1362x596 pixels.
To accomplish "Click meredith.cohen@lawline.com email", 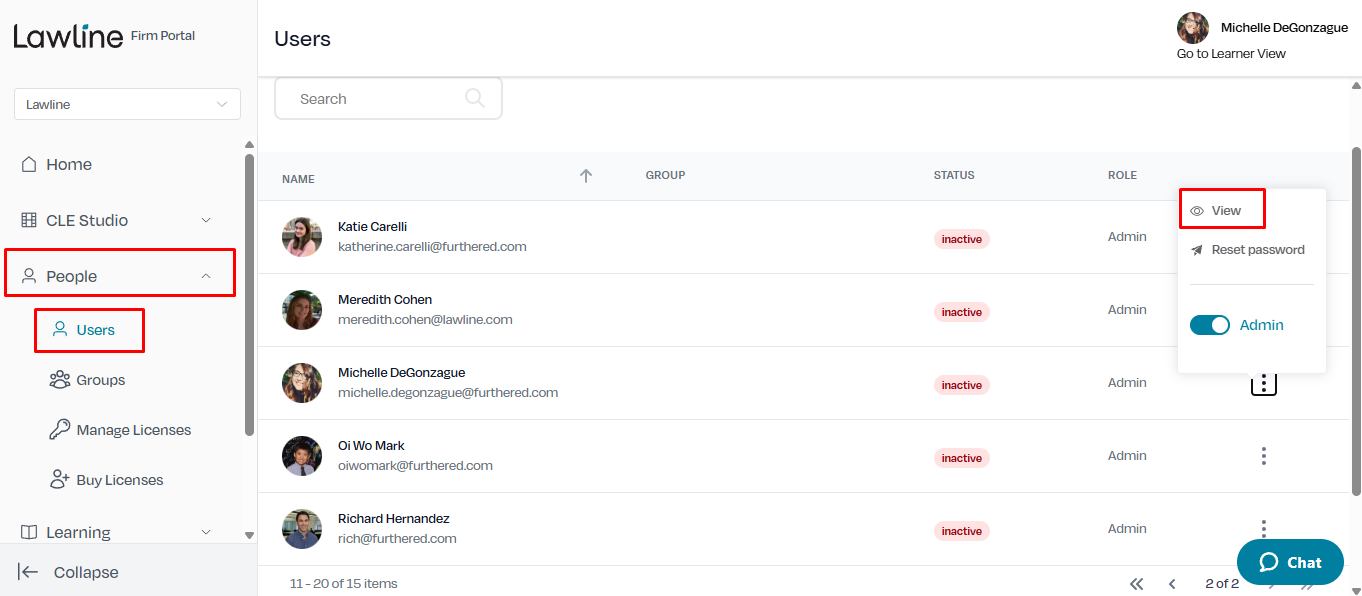I will 425,320.
